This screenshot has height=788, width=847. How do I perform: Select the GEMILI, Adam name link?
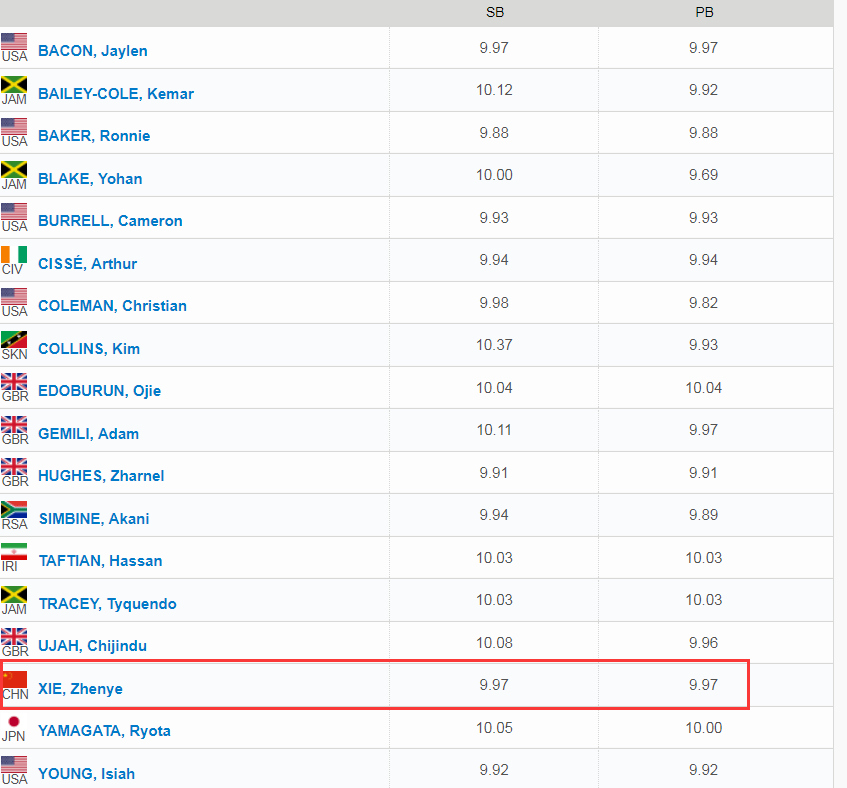coord(88,434)
